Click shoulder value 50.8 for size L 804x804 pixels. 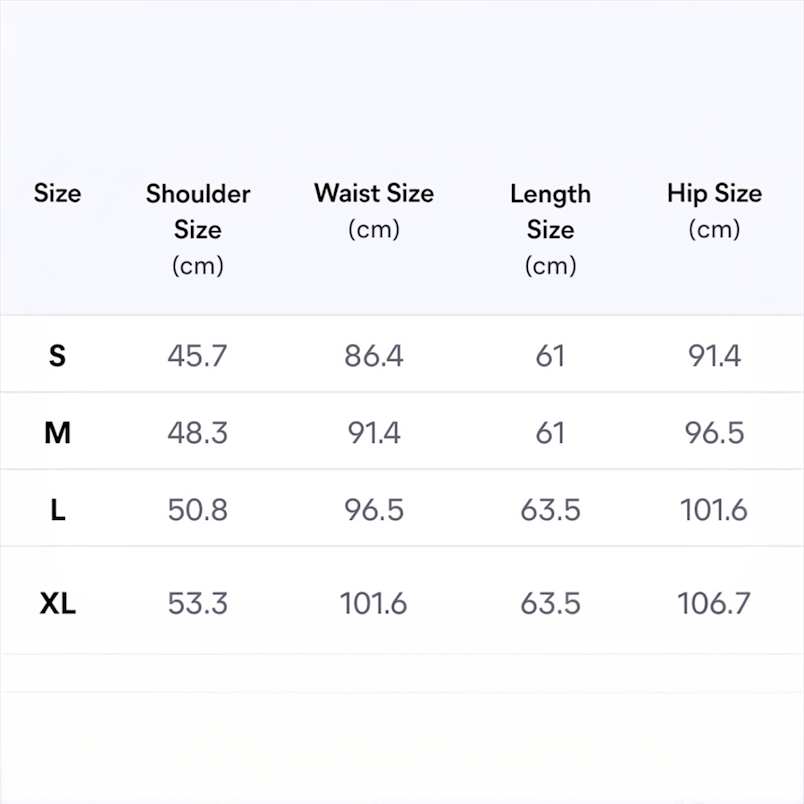coord(198,509)
